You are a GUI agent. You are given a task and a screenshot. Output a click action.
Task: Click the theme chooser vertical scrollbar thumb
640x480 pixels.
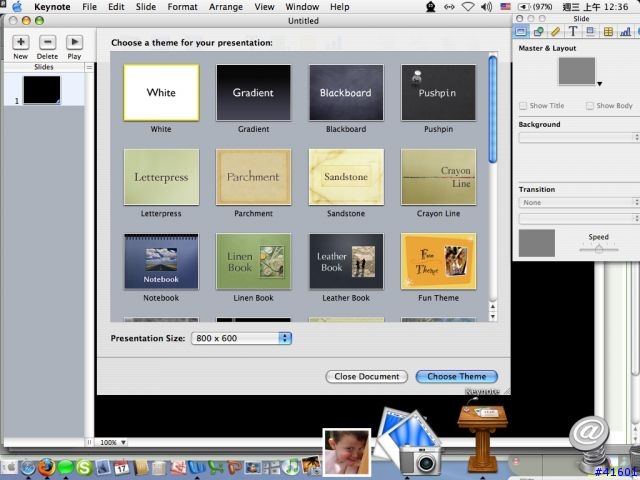coord(493,109)
